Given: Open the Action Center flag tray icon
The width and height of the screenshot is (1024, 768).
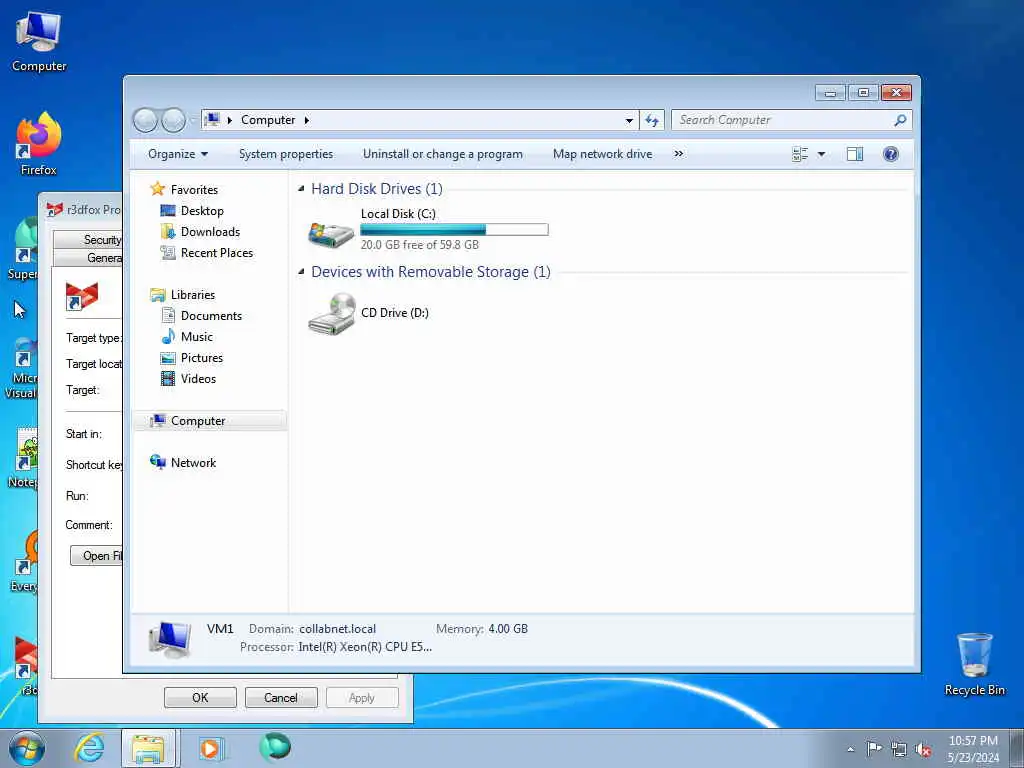Looking at the screenshot, I should tap(874, 749).
